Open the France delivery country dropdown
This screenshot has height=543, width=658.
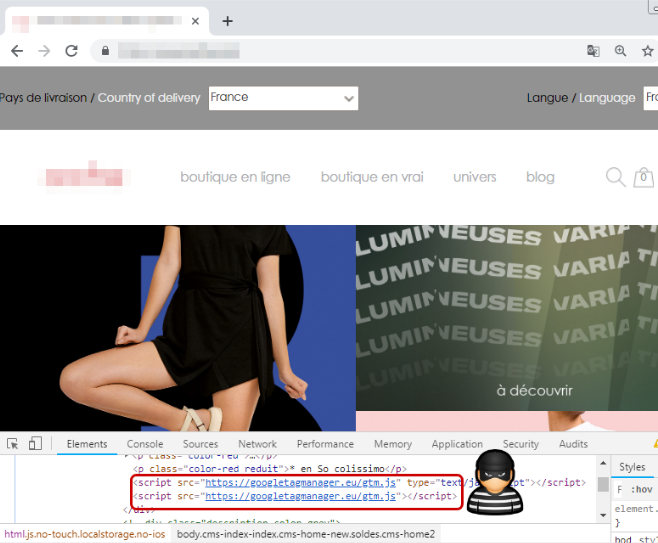pyautogui.click(x=283, y=98)
